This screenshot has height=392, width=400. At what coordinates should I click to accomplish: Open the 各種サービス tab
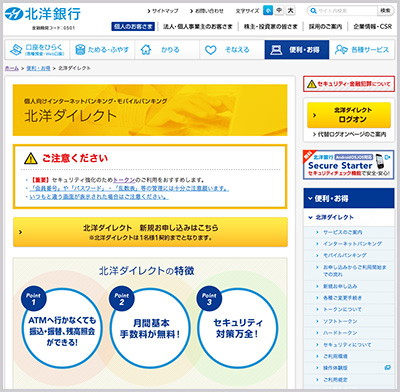(x=362, y=50)
